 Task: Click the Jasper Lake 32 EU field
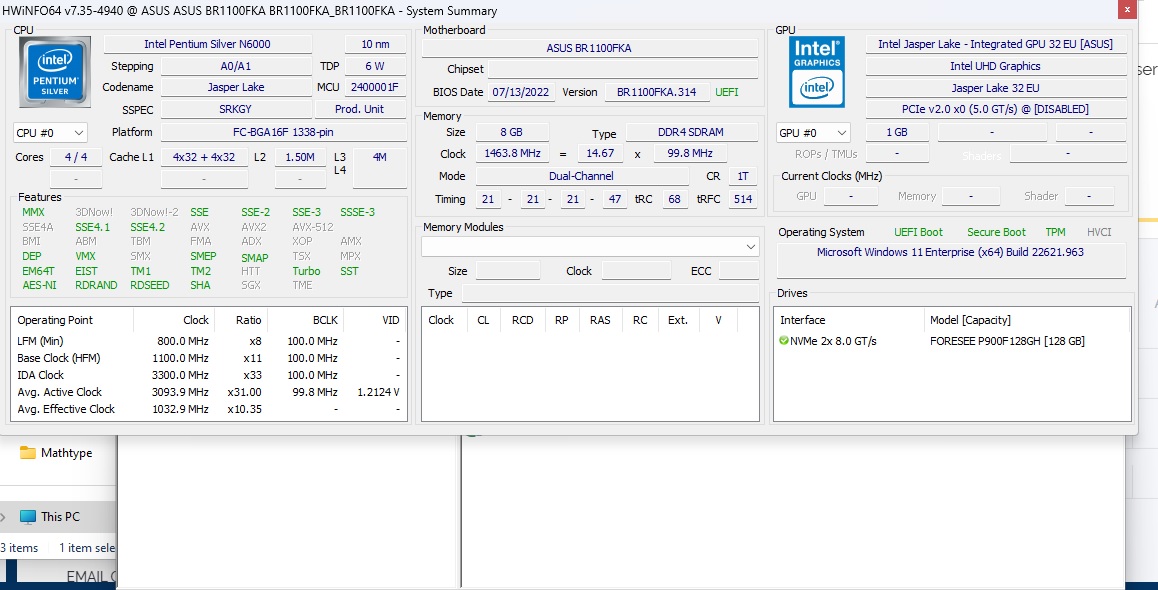(996, 88)
